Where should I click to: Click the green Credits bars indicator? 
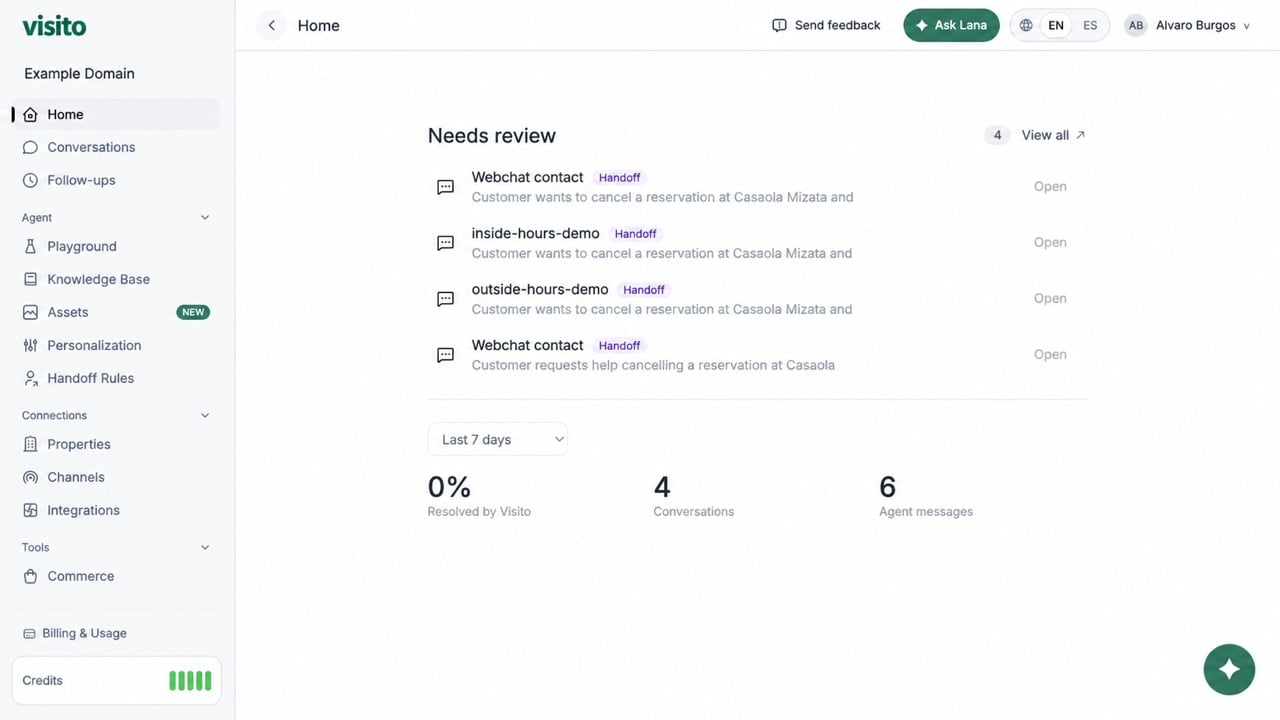(190, 681)
